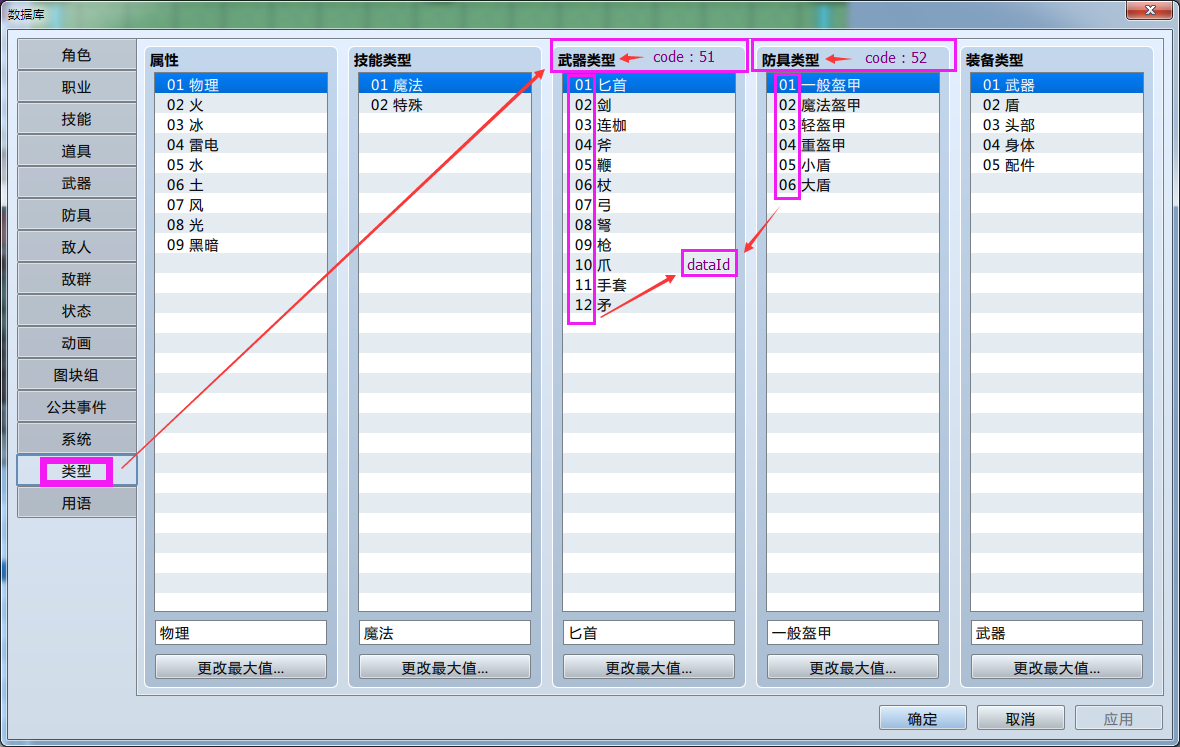Select weapon type 06 杖

(x=649, y=184)
